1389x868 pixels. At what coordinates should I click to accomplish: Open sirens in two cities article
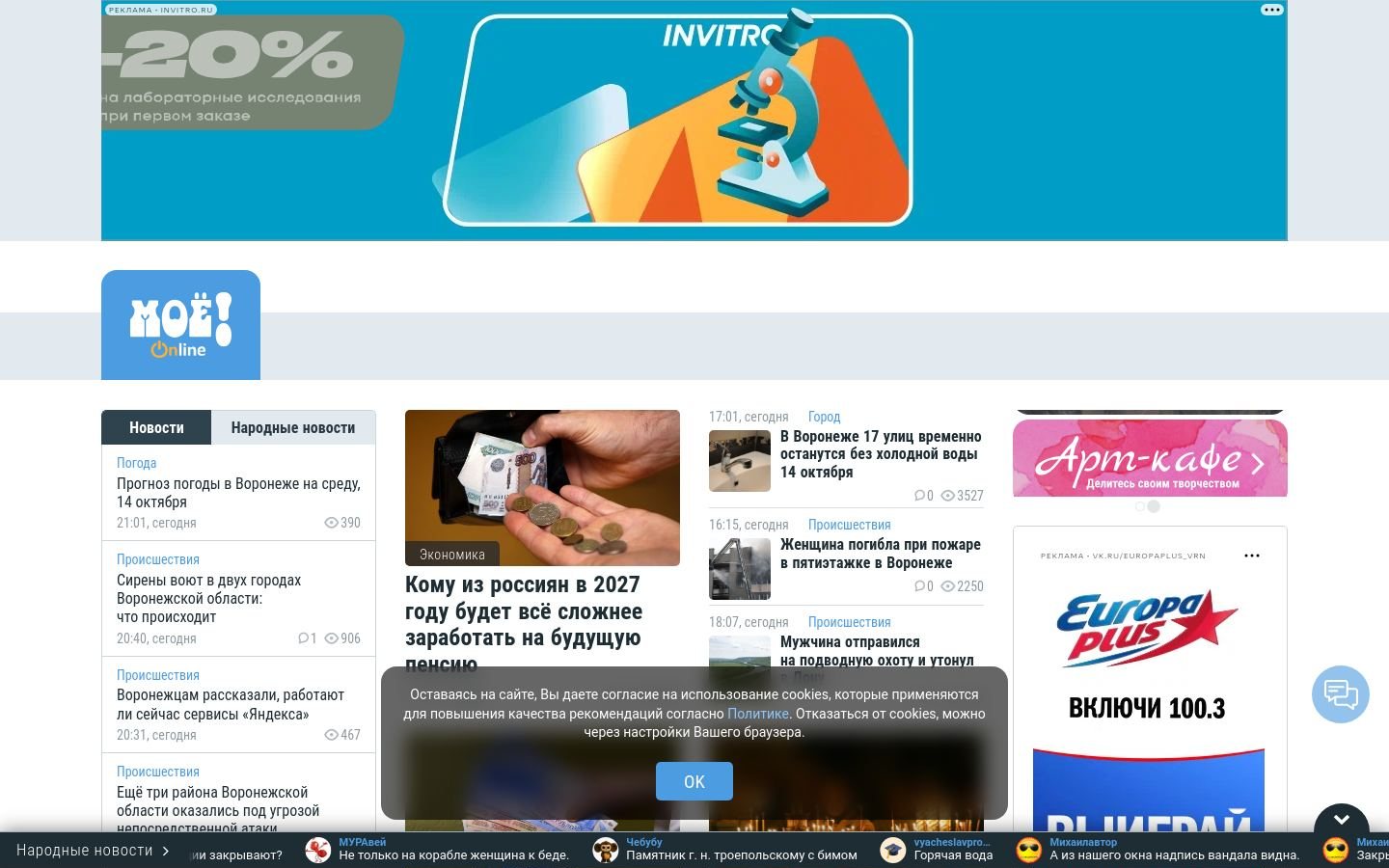(208, 599)
